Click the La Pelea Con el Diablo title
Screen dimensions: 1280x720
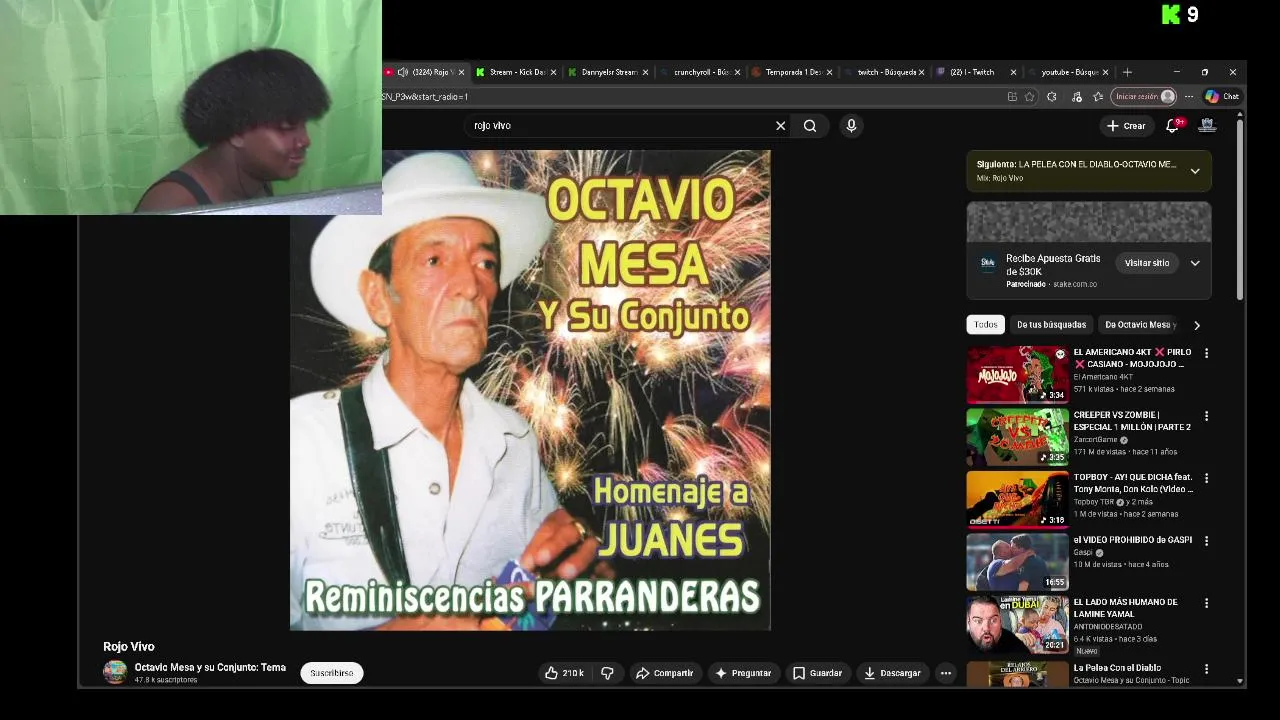point(1117,668)
